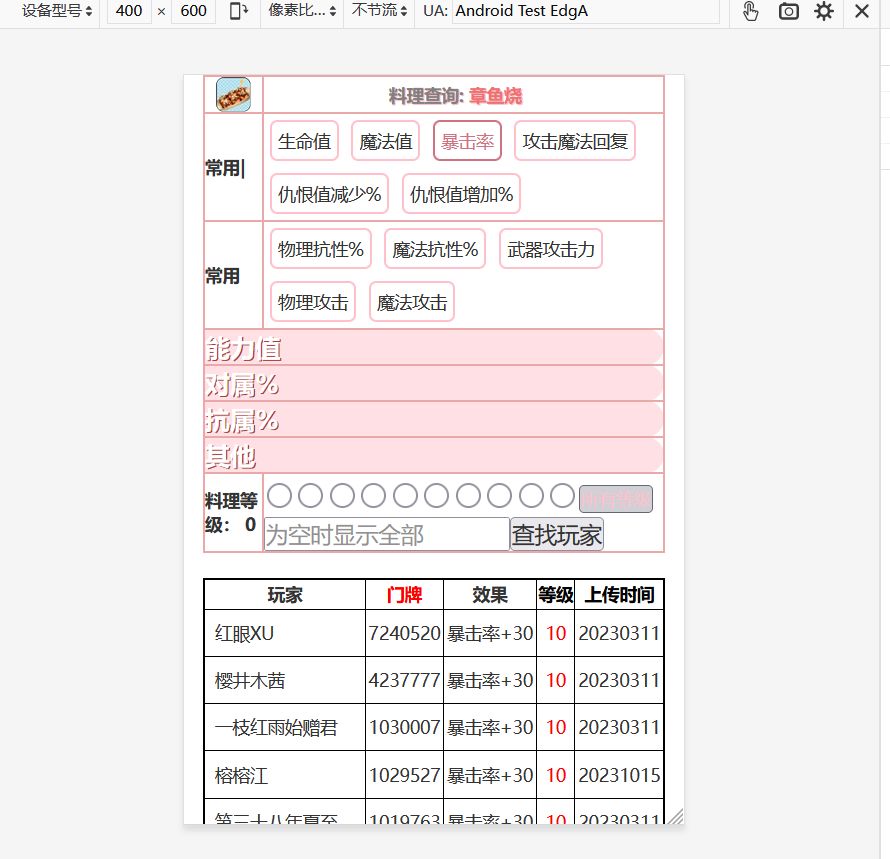Click house number 1029527

tap(404, 775)
